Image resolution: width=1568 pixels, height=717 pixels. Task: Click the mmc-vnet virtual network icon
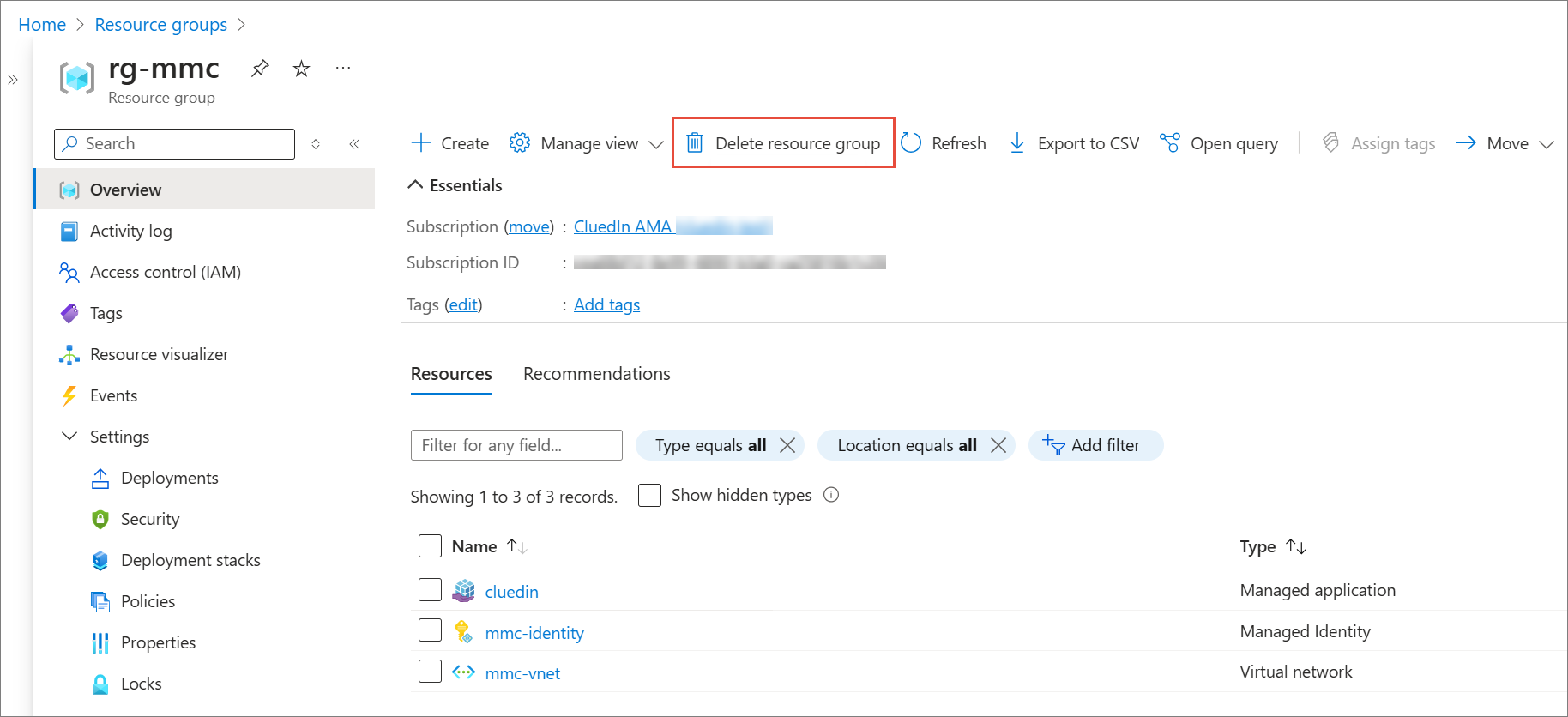tap(464, 672)
